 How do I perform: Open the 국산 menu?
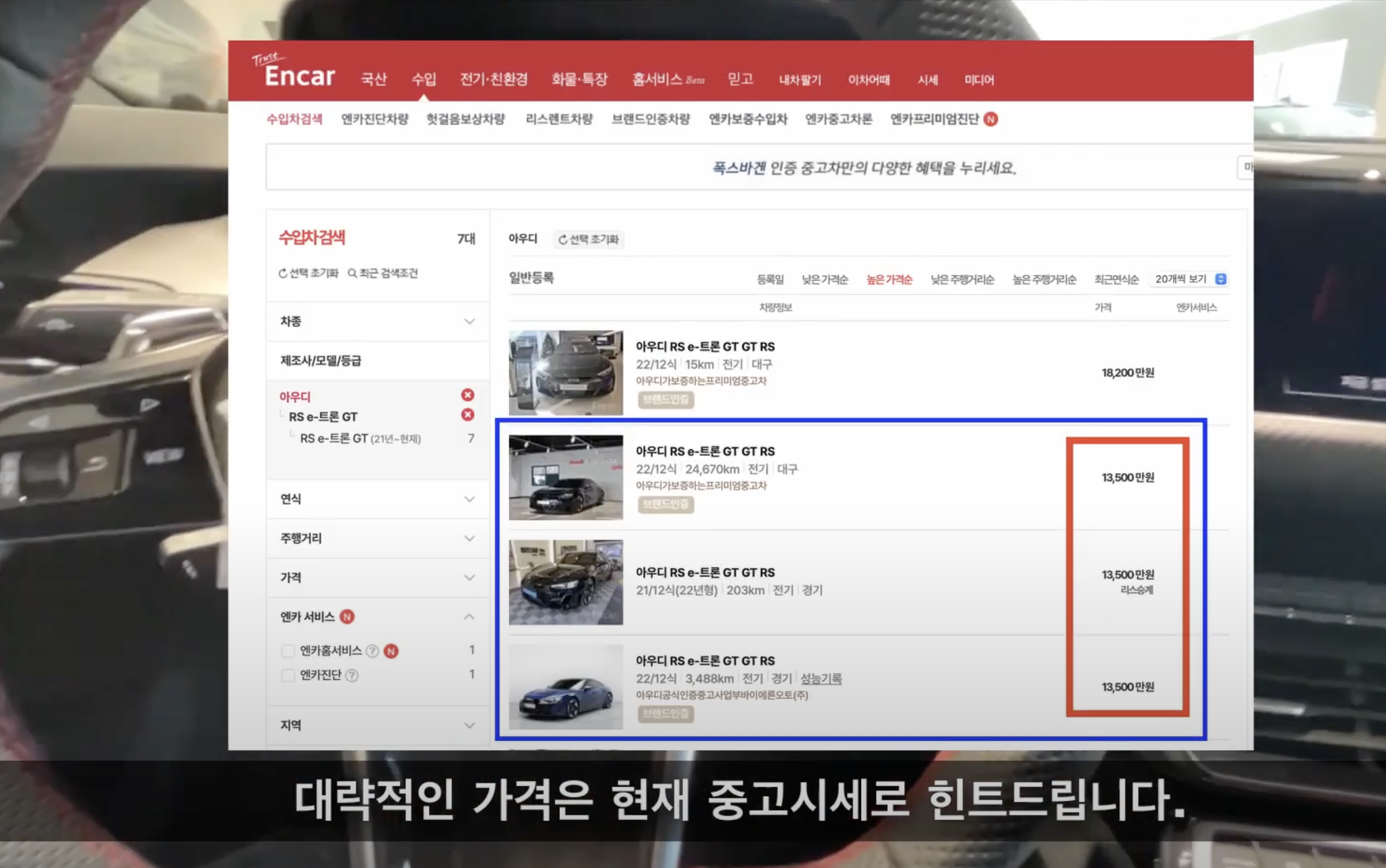(x=374, y=79)
